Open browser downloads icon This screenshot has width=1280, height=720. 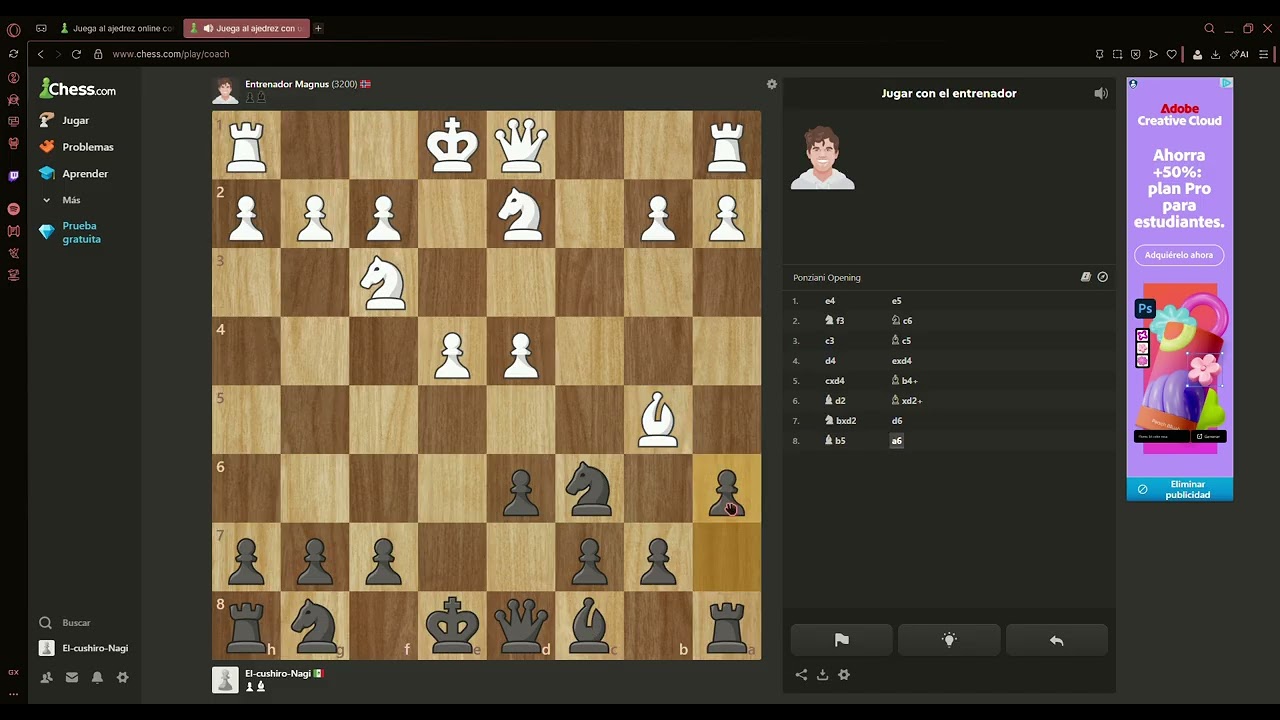1215,54
